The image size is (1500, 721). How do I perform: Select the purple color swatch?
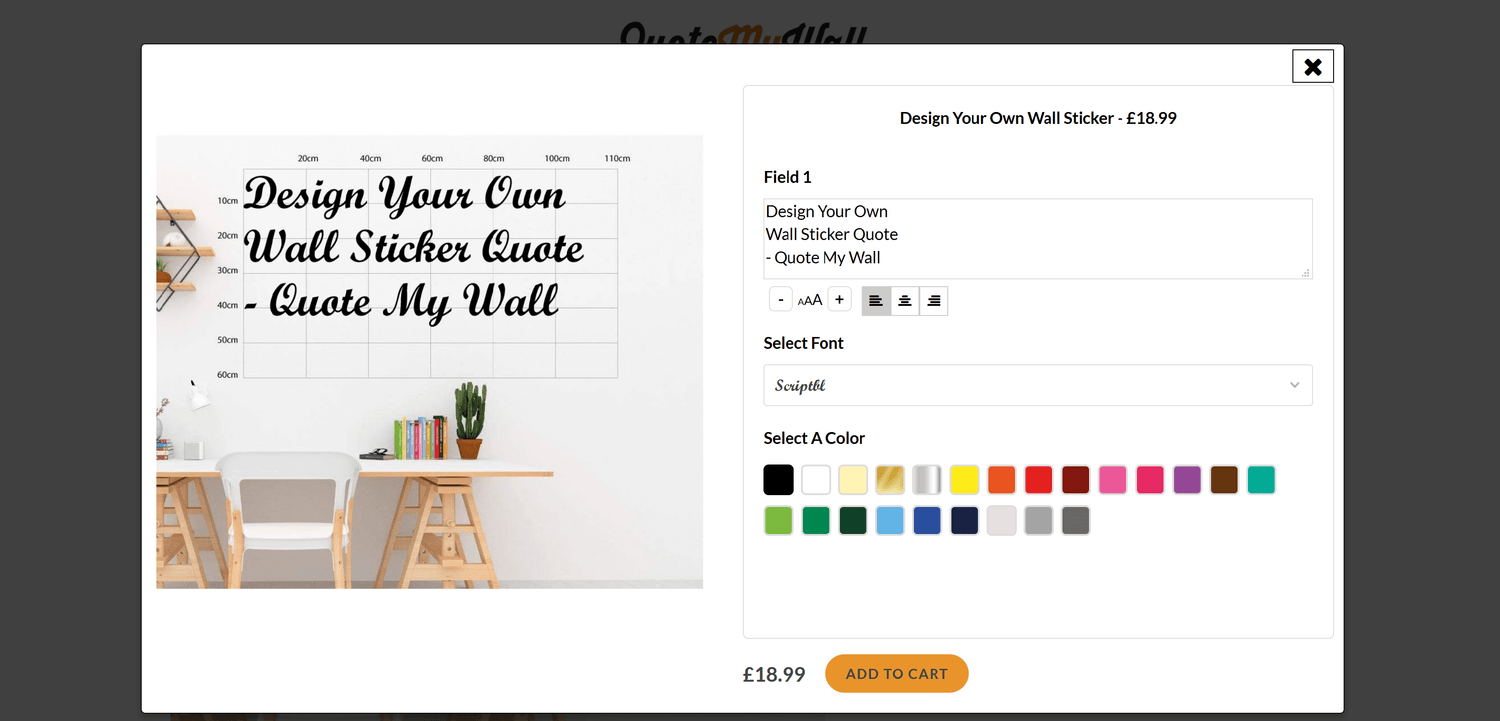[1187, 479]
